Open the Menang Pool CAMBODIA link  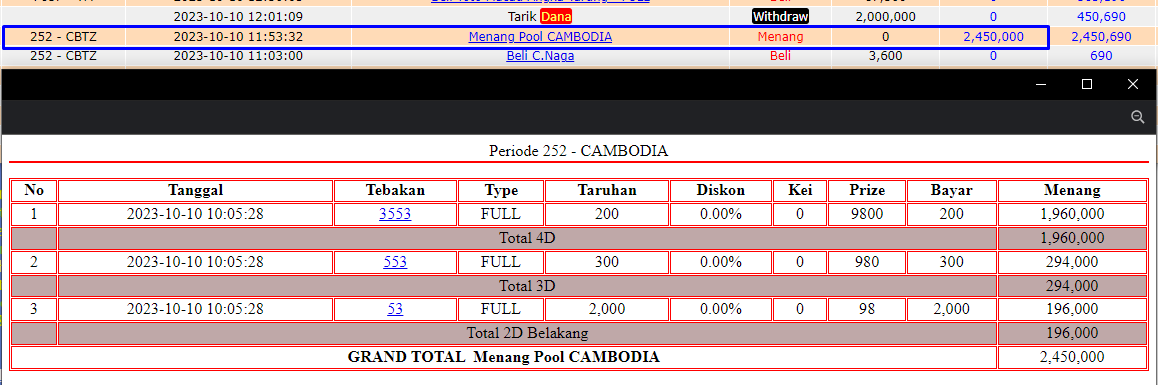(540, 36)
